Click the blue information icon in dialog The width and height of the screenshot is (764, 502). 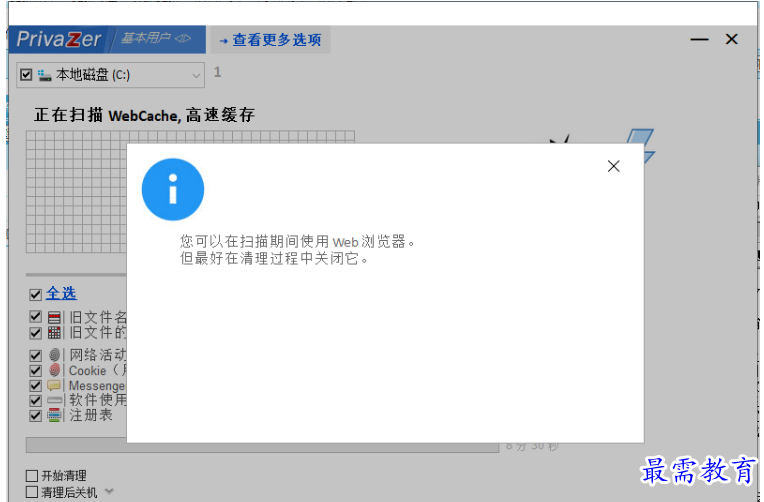pyautogui.click(x=172, y=189)
